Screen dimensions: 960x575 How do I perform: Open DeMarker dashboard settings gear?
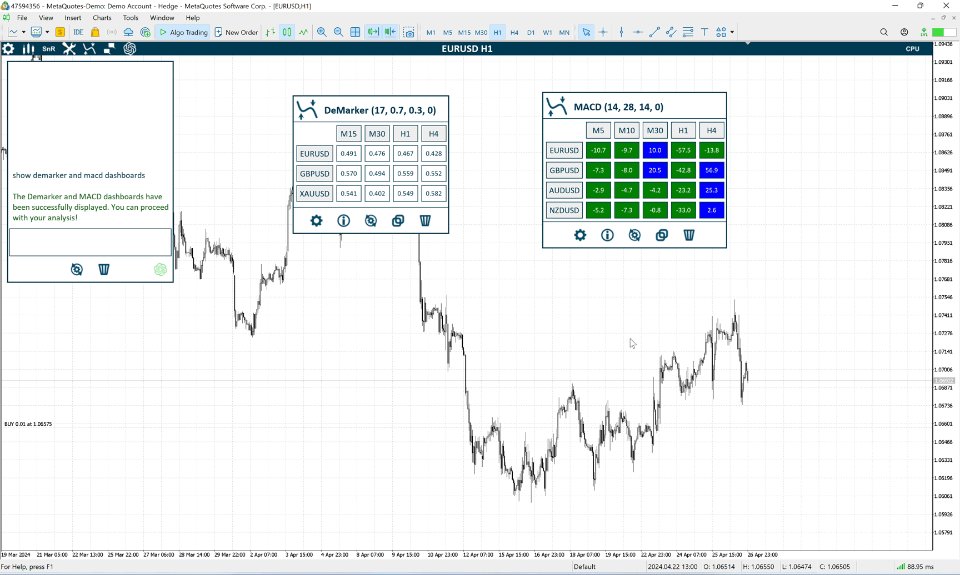point(316,220)
